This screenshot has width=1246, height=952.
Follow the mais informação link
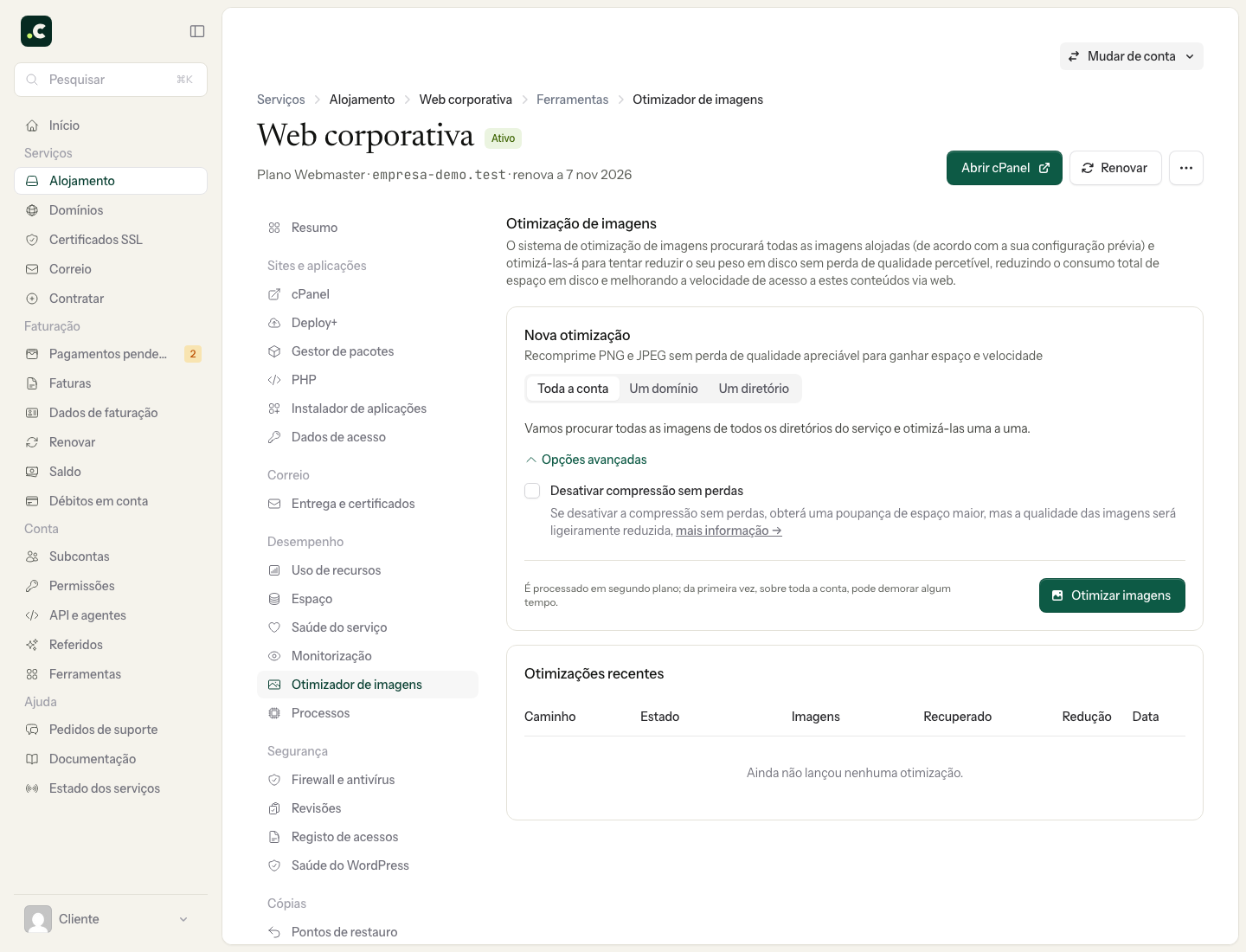(x=729, y=531)
